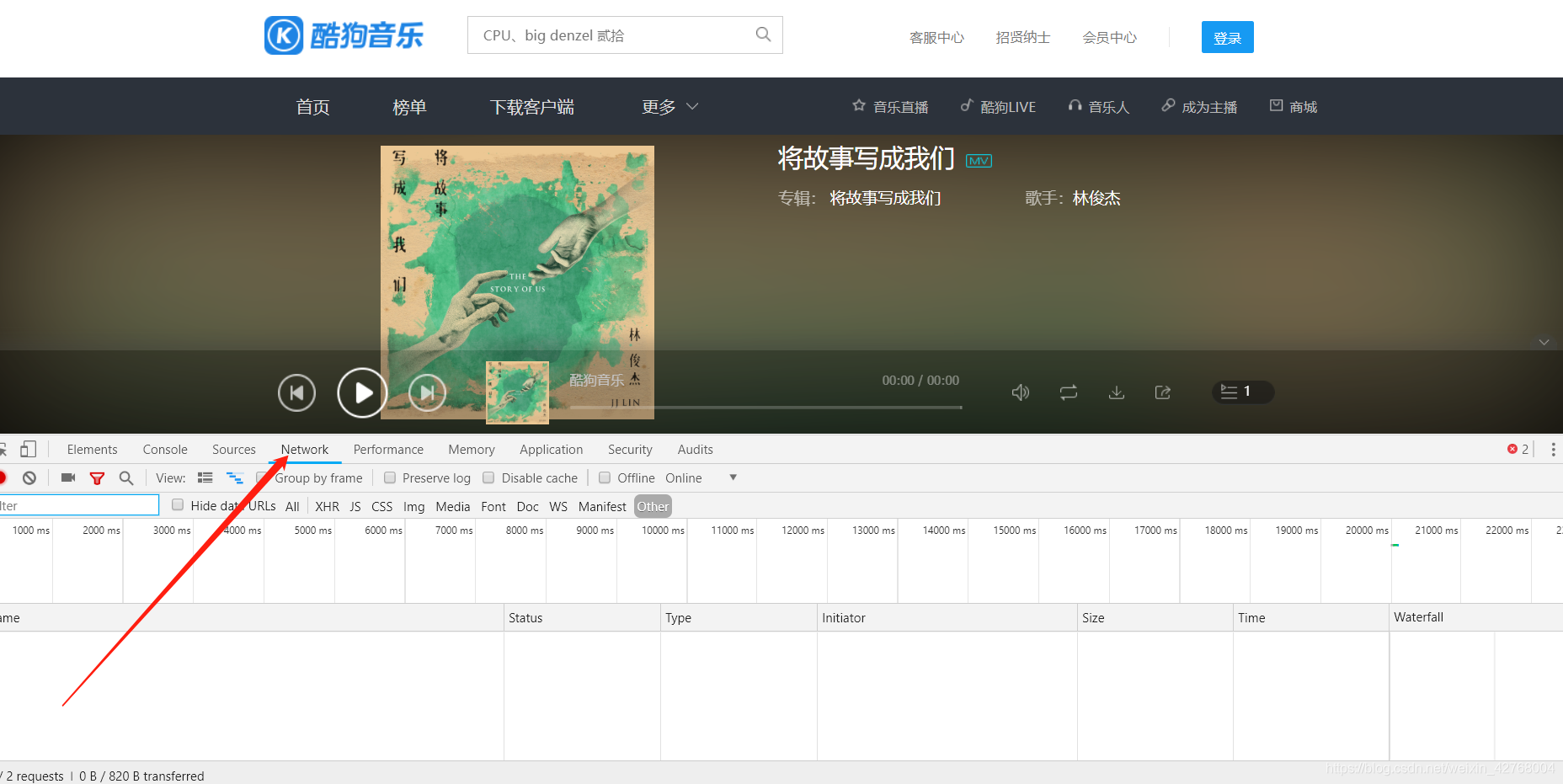Enable the Disable cache checkbox
This screenshot has height=784, width=1563.
pyautogui.click(x=488, y=477)
